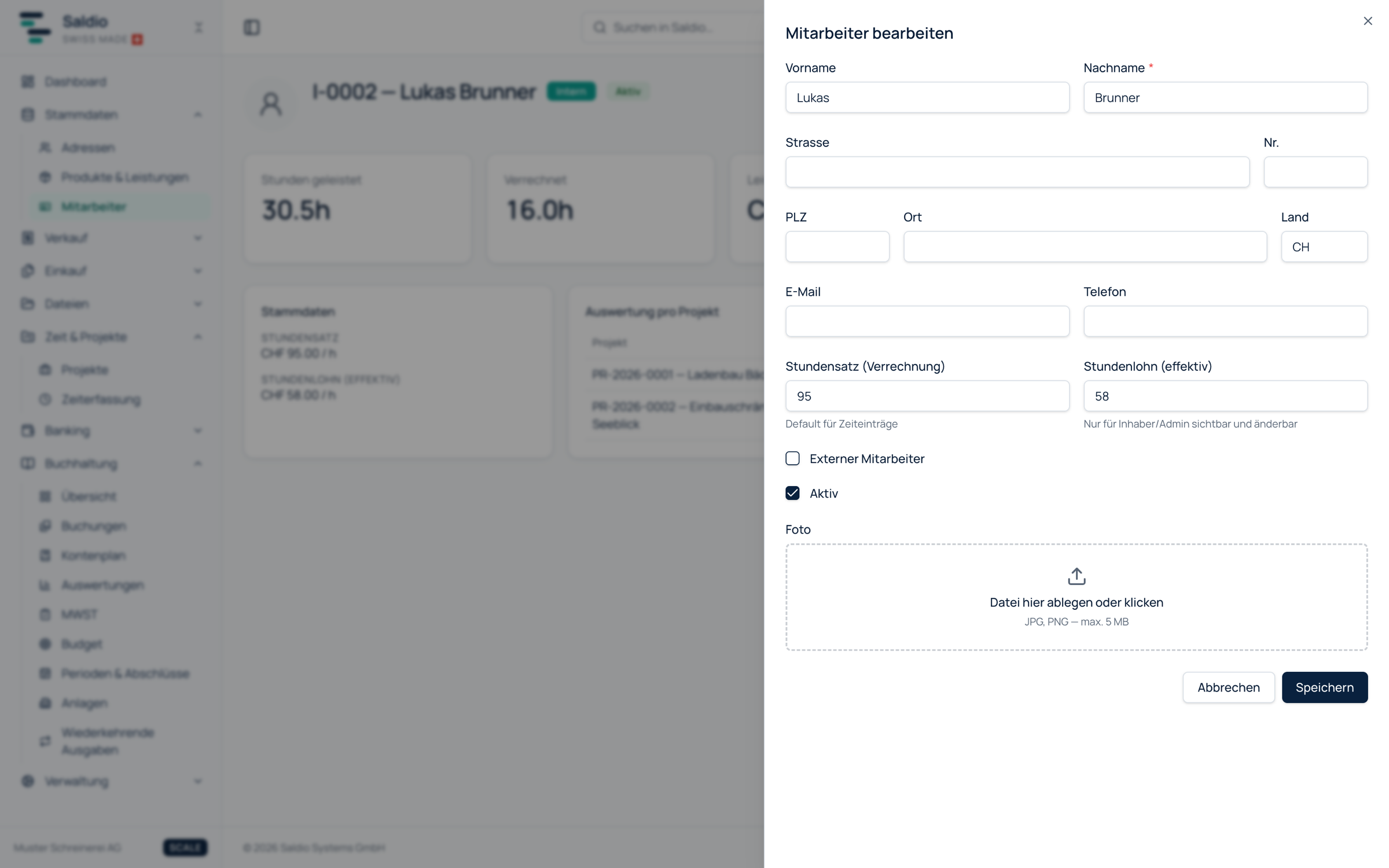Cancel editing with Abbrechen
1389x868 pixels.
pos(1228,687)
